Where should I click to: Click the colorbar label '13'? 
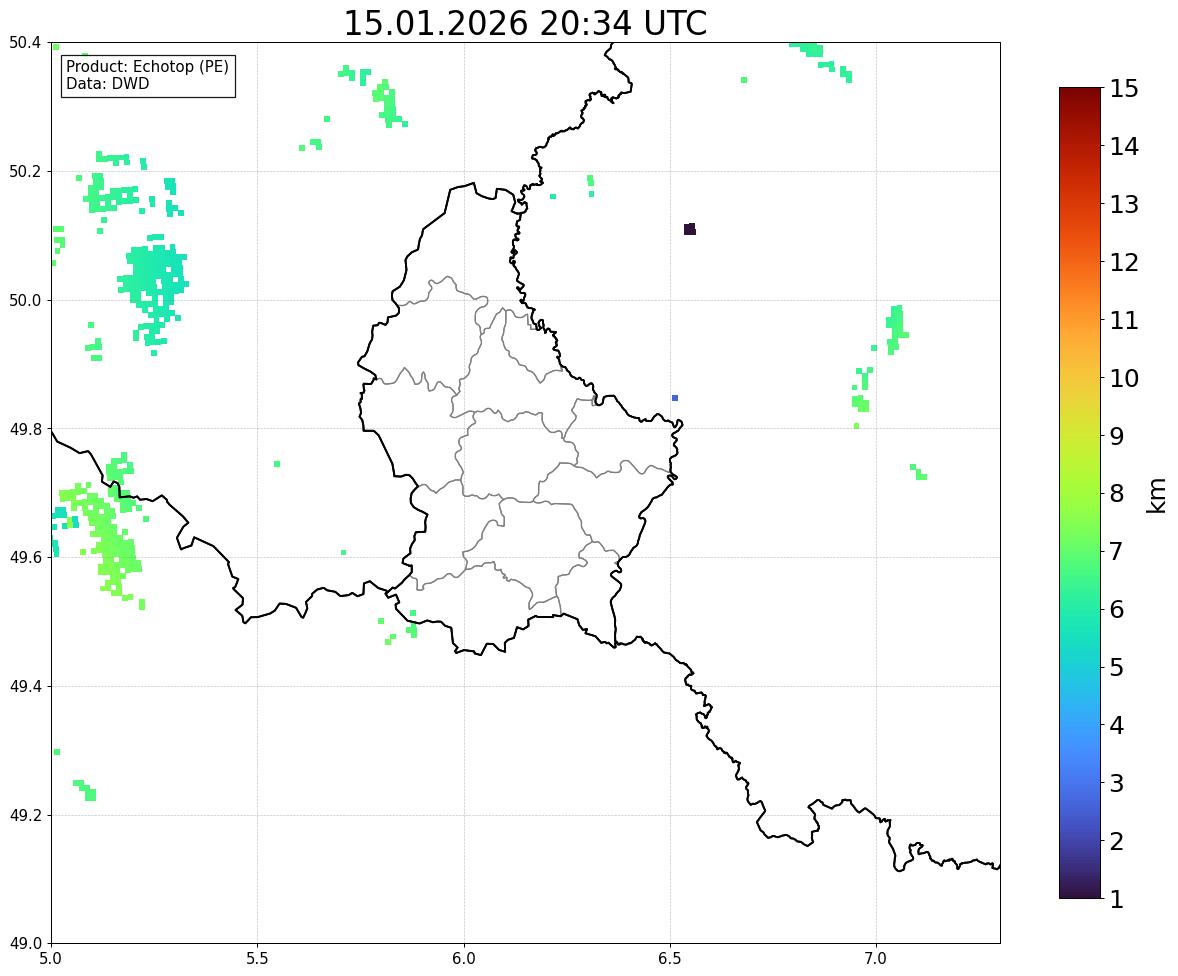(x=1124, y=204)
